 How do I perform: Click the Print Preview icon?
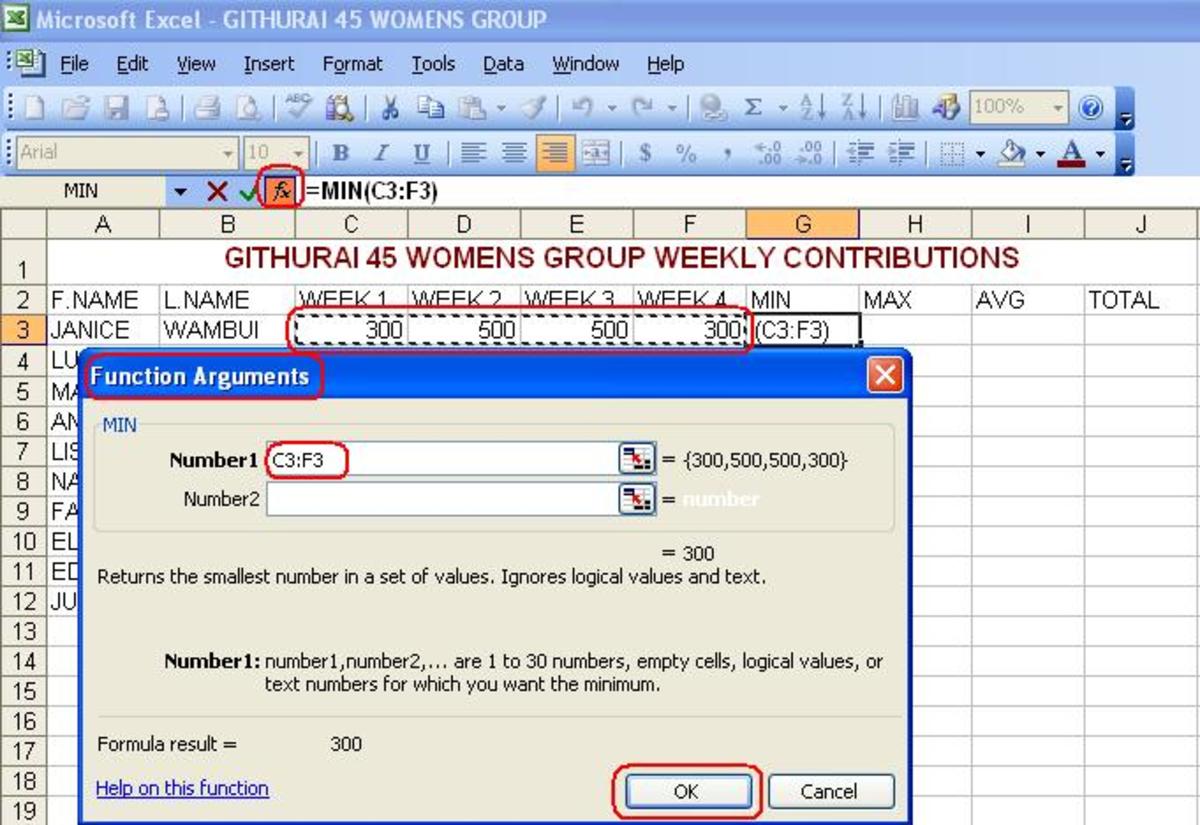click(247, 108)
